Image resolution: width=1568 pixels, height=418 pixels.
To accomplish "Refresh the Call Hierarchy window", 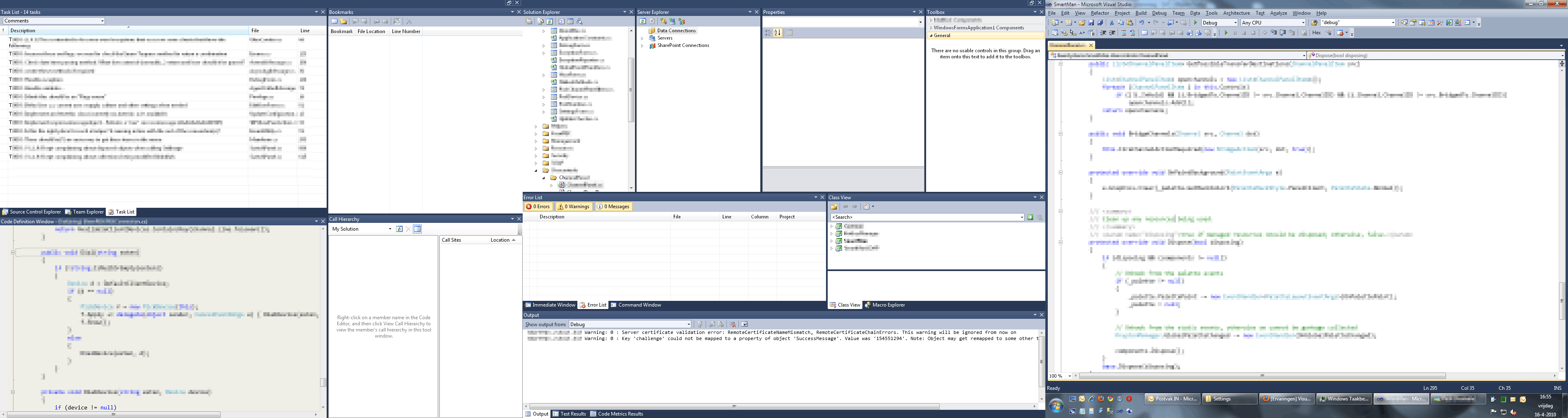I will 399,229.
